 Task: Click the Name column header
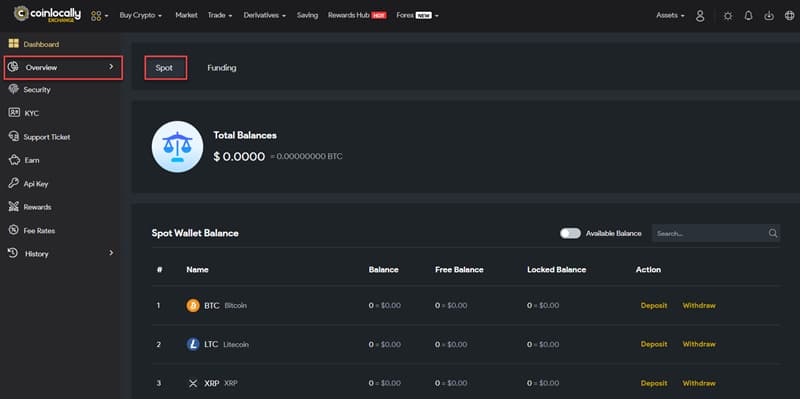[197, 269]
